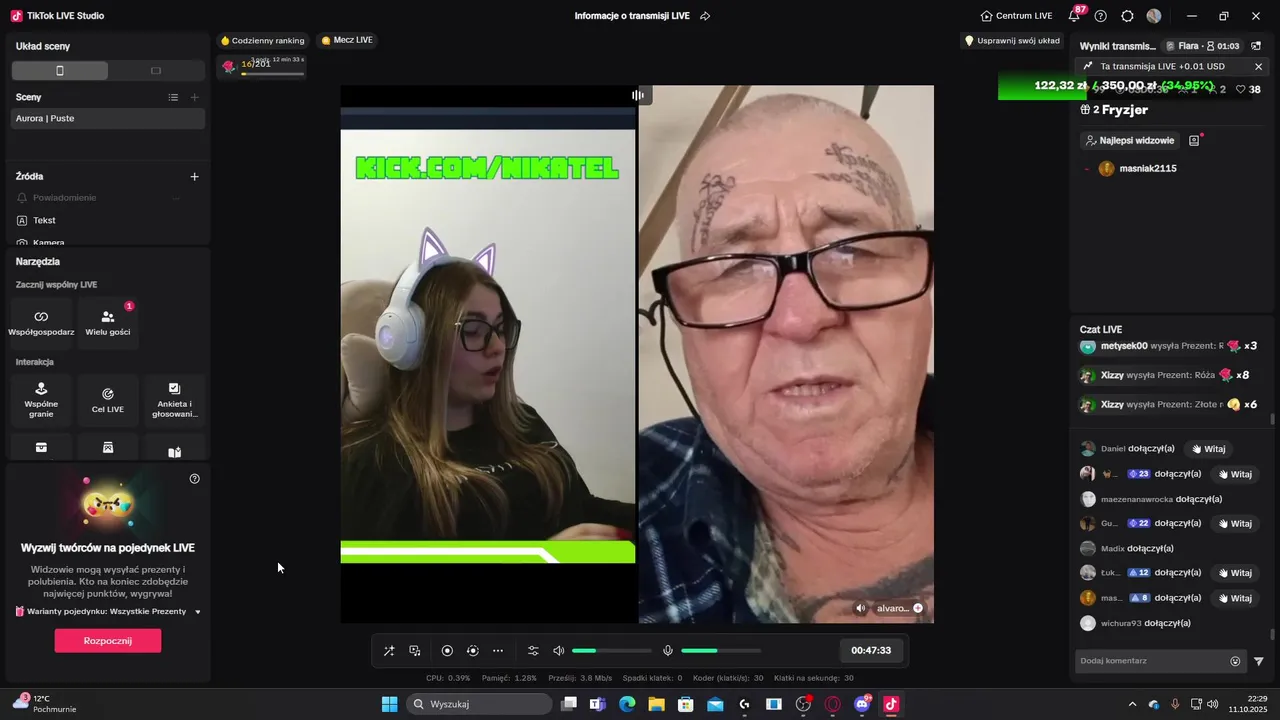This screenshot has width=1280, height=720.
Task: Click the Rozpocznij button
Action: point(108,641)
